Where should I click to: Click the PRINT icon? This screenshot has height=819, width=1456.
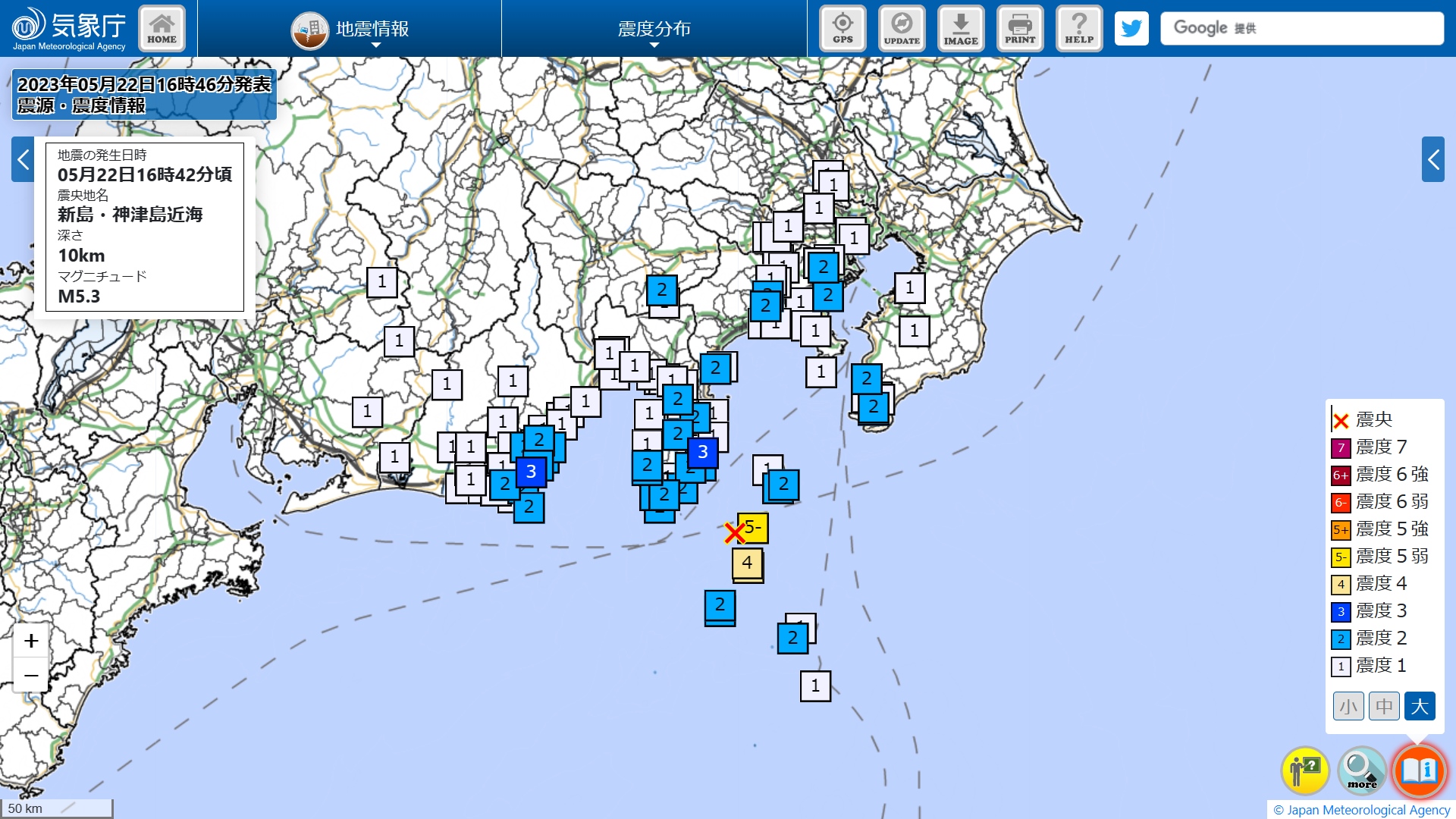click(x=1020, y=29)
